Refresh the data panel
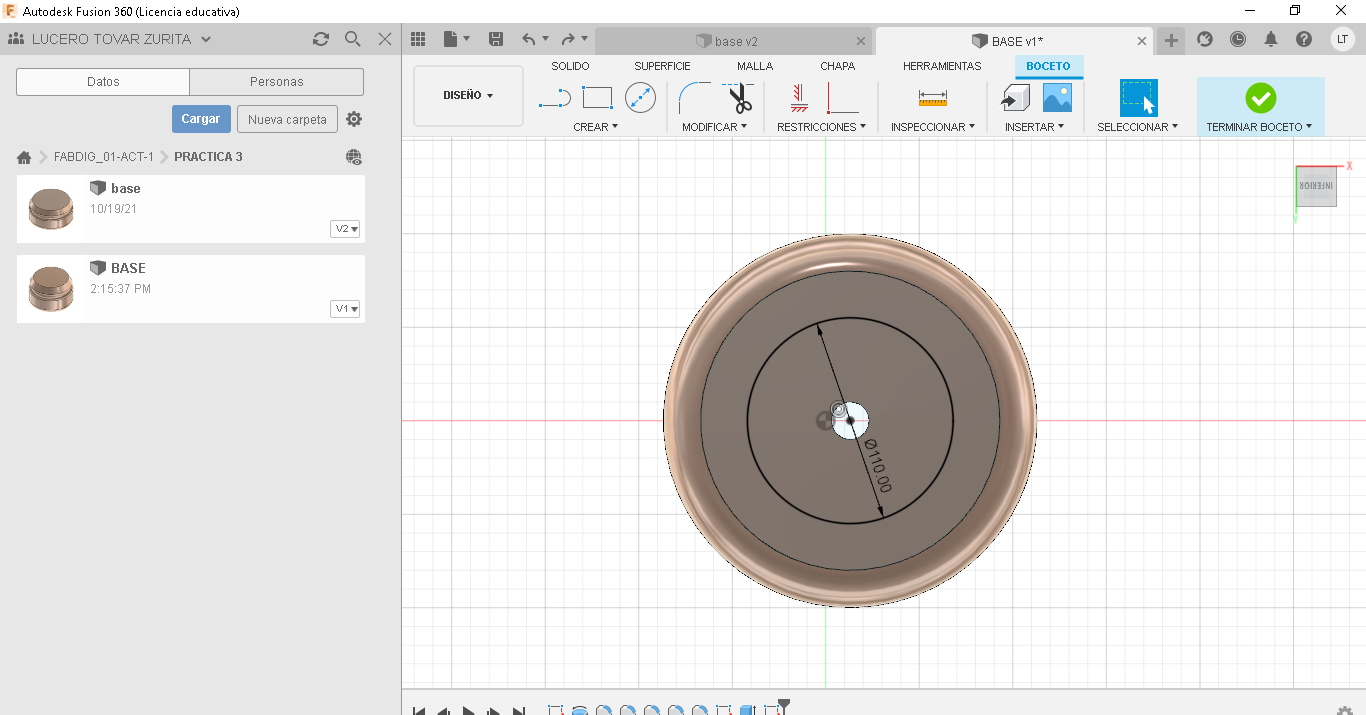The width and height of the screenshot is (1366, 715). coord(321,39)
